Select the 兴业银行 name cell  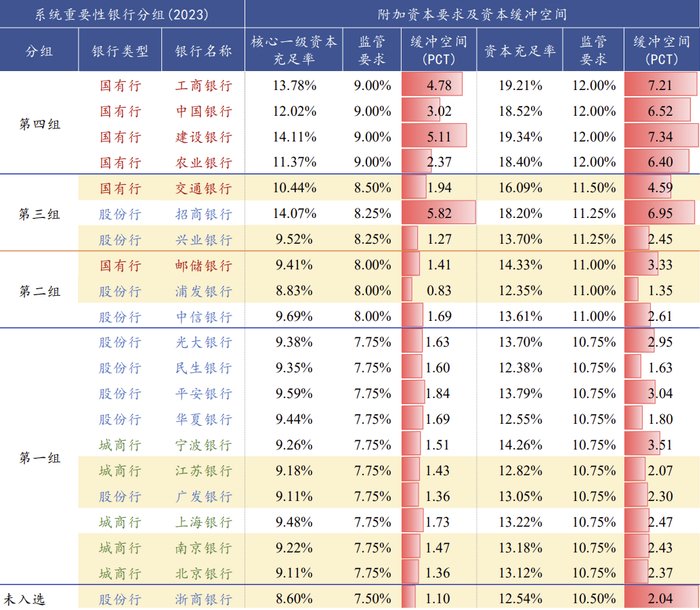(x=204, y=240)
